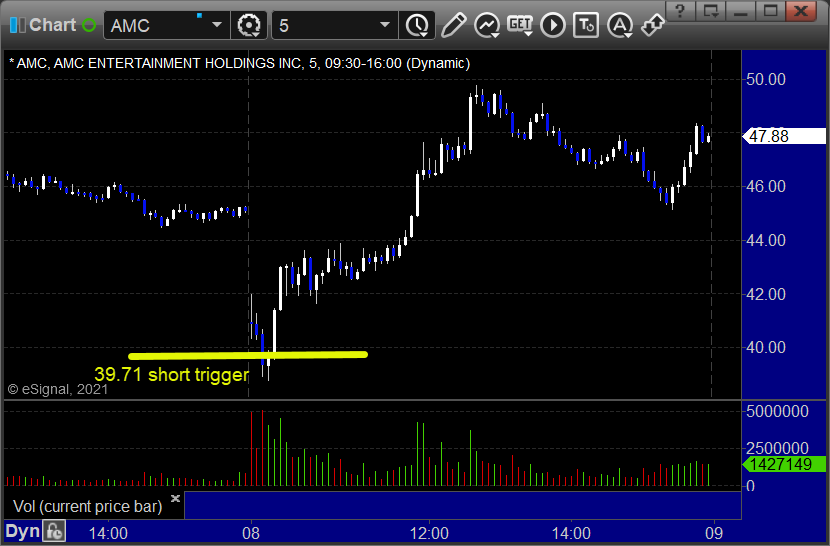Click the green status ring indicator

click(x=89, y=25)
